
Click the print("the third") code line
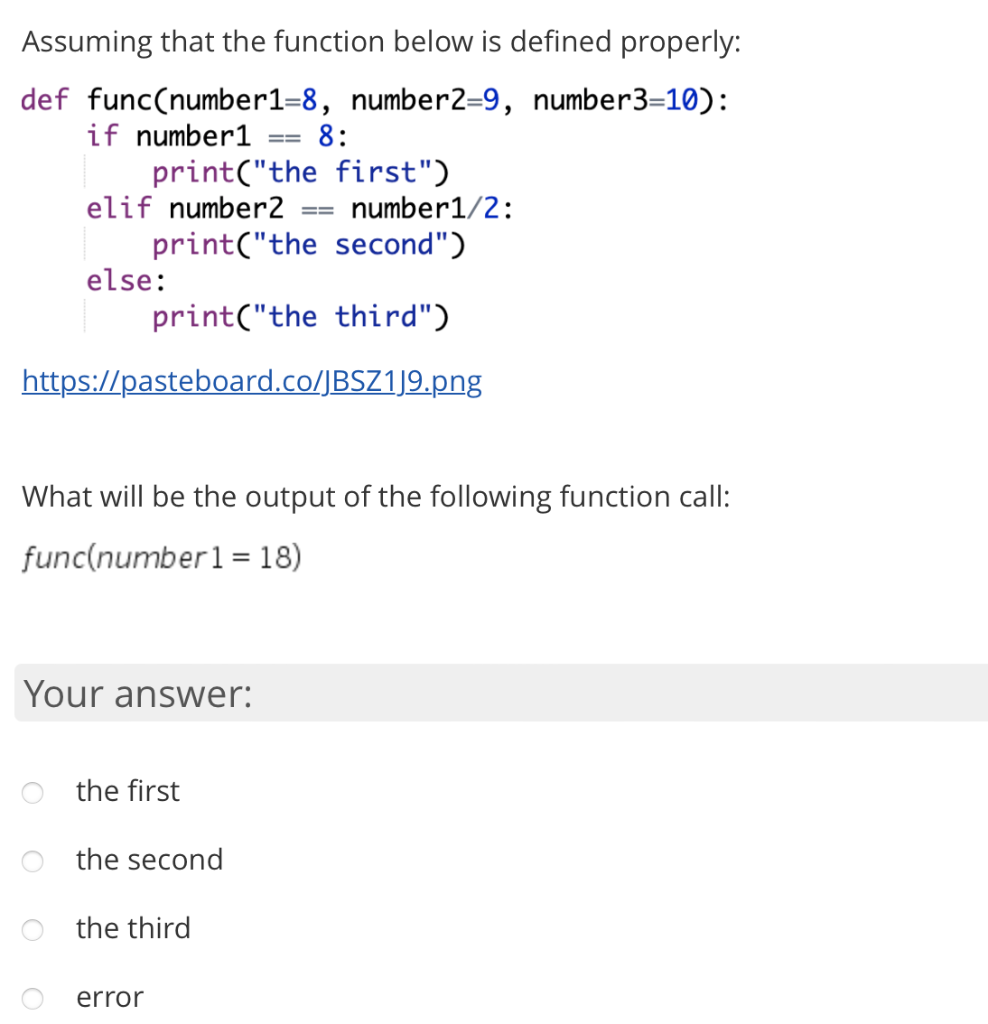[x=301, y=317]
